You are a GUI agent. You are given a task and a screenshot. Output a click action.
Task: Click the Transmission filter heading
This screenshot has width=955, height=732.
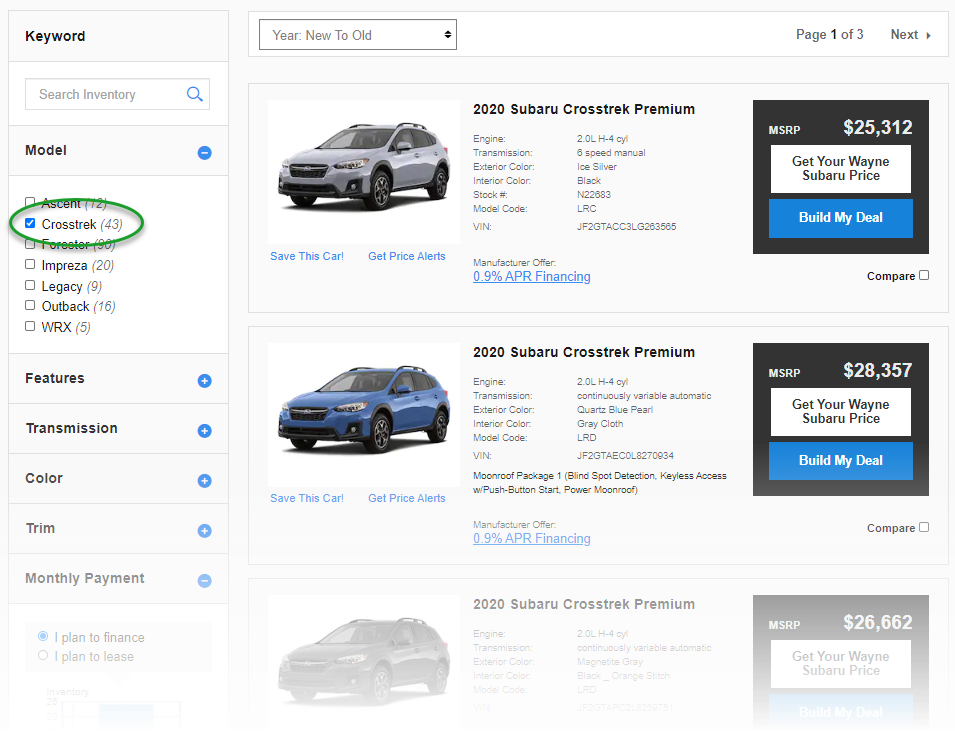71,428
